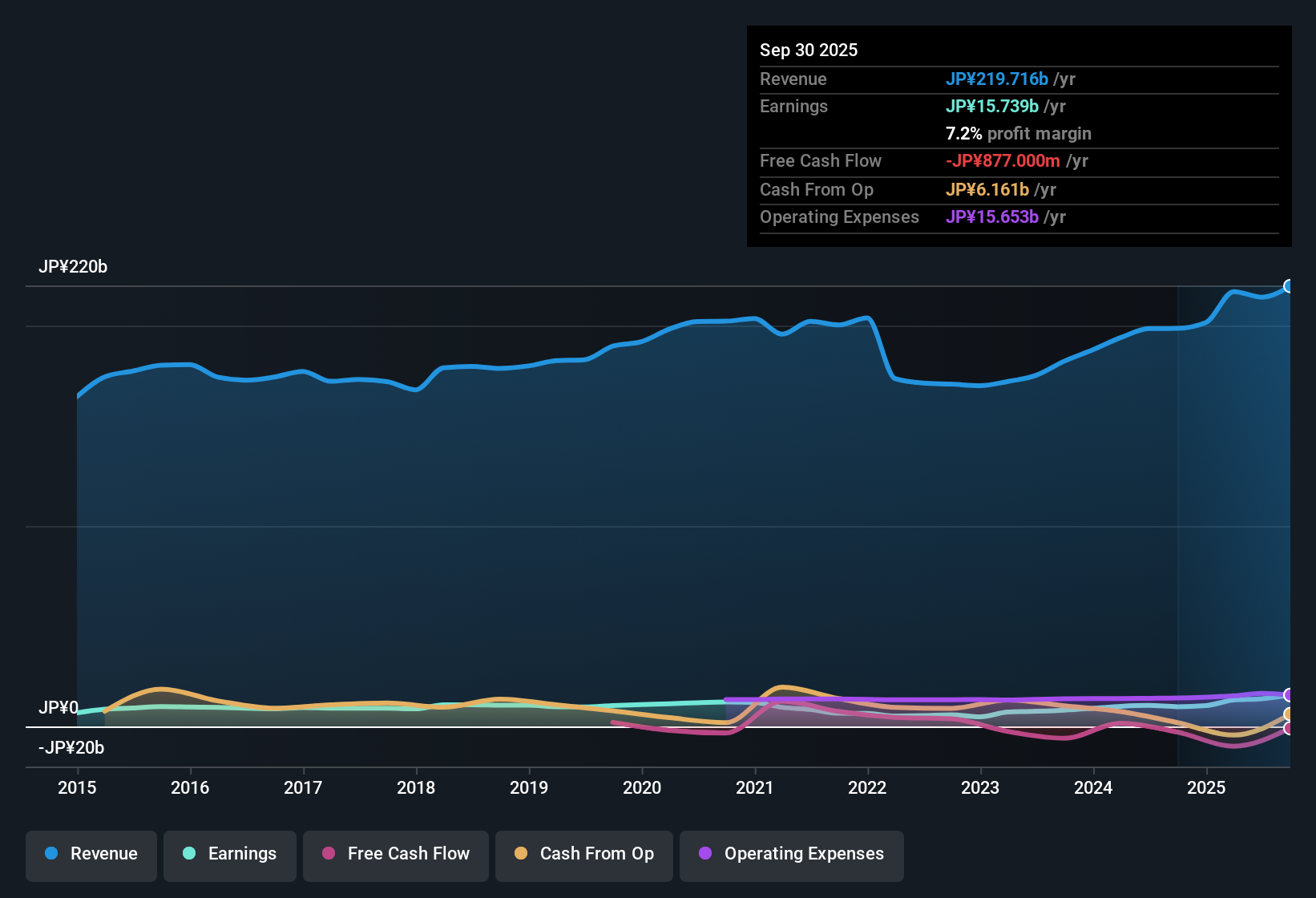
Task: Toggle the Revenue series visibility
Action: (x=91, y=854)
